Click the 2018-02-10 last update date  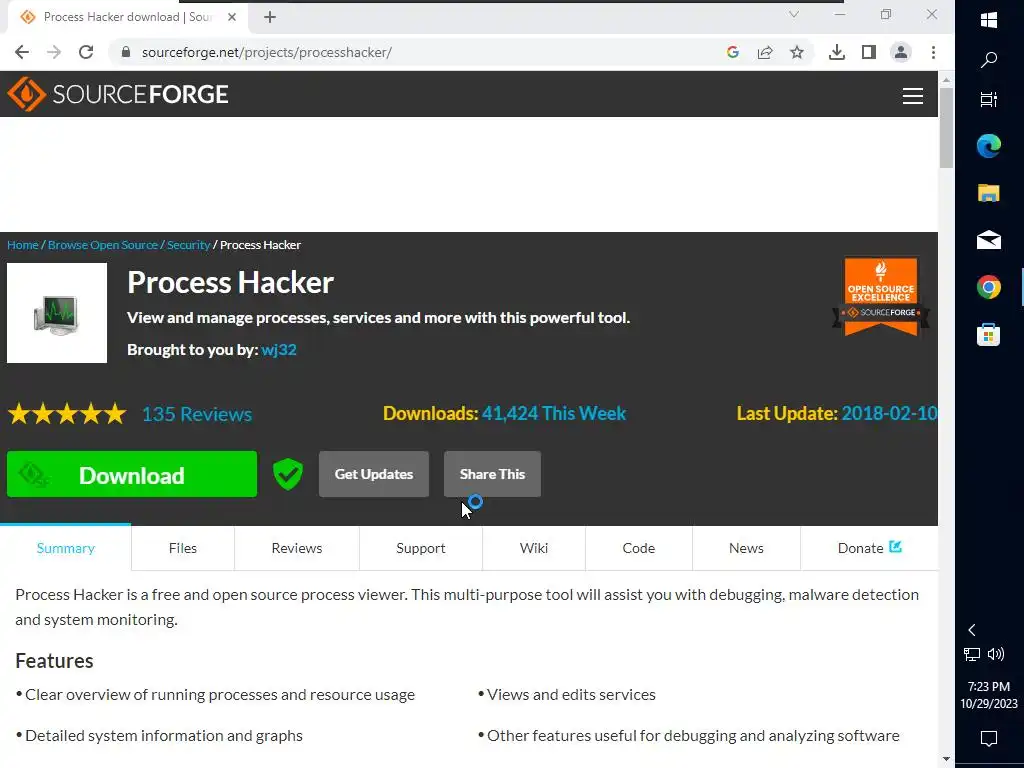click(889, 413)
